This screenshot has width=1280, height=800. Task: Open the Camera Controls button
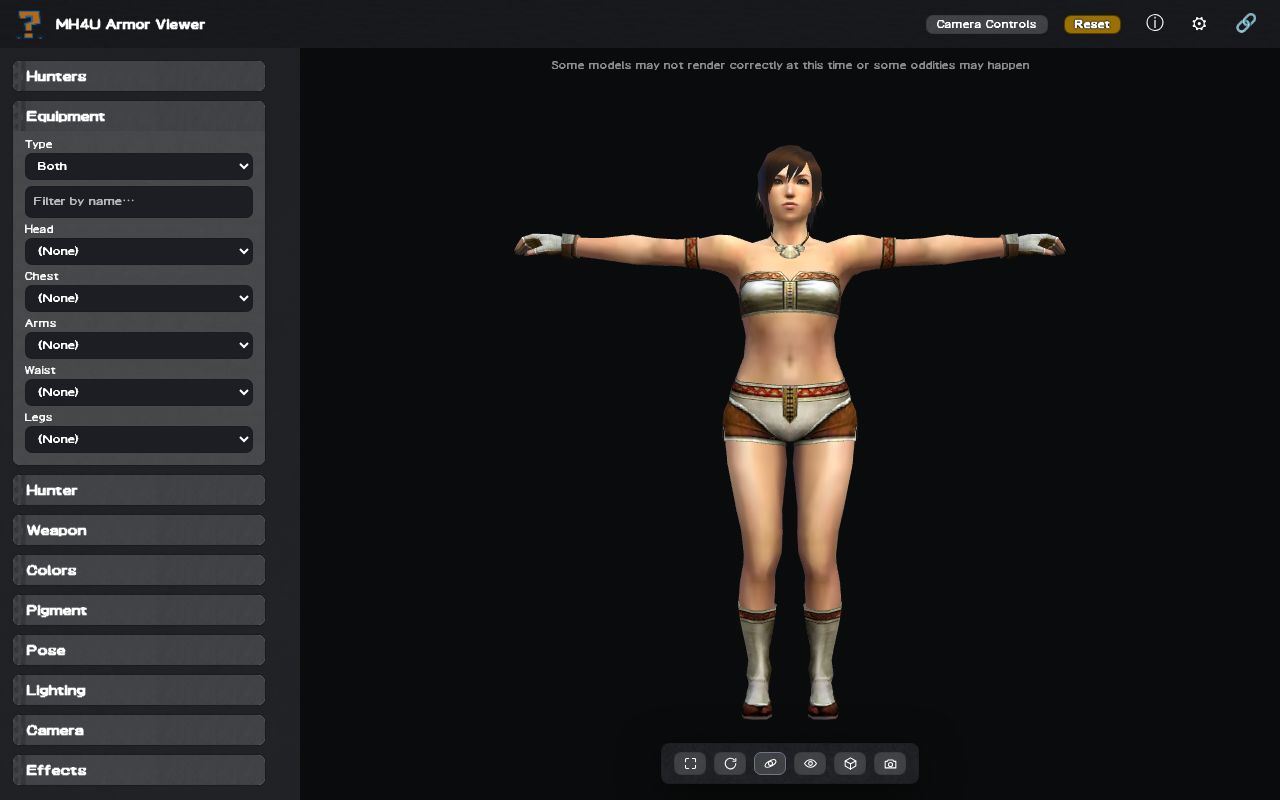coord(986,24)
